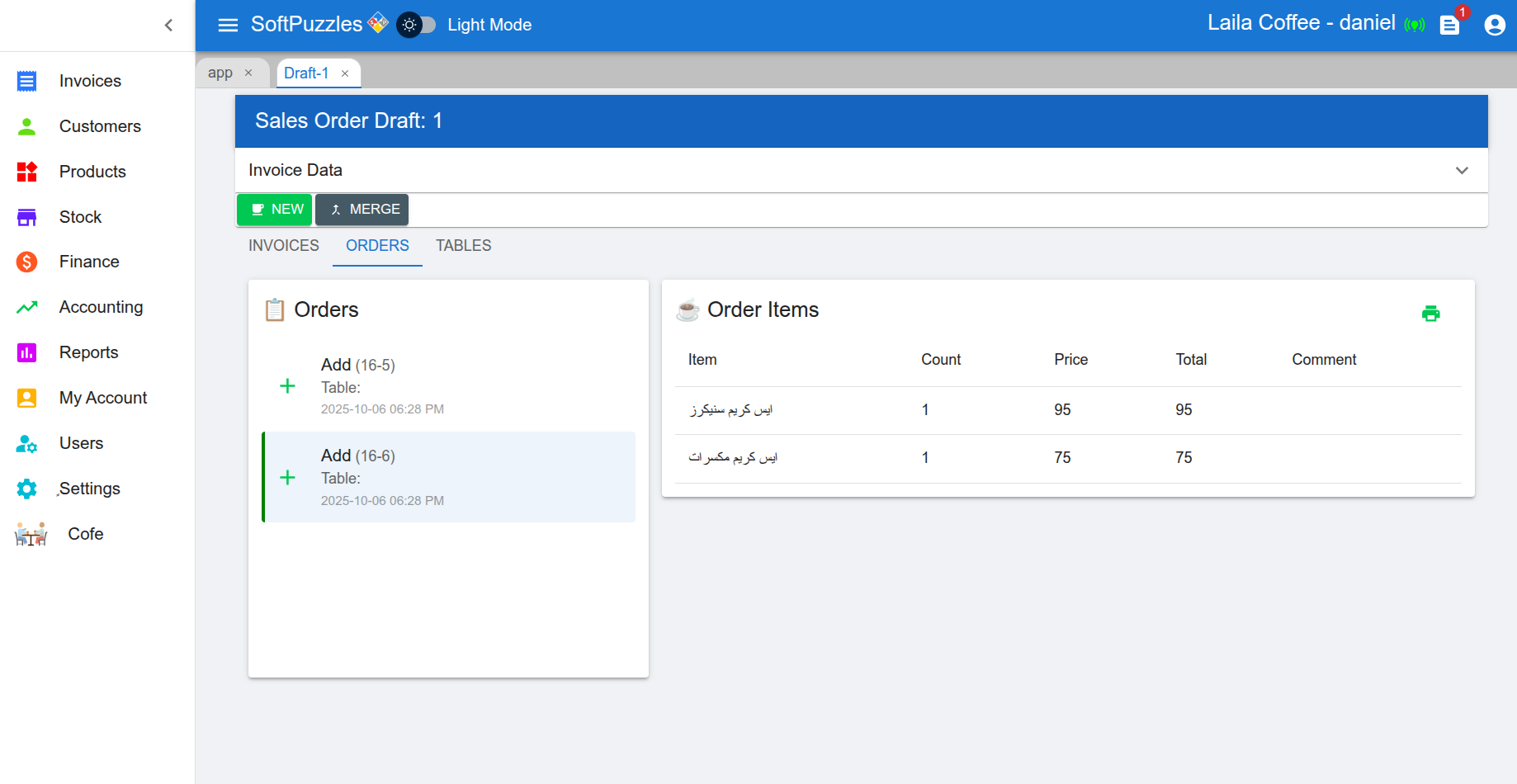The width and height of the screenshot is (1517, 784).
Task: Go to Stock in sidebar
Action: (x=80, y=217)
